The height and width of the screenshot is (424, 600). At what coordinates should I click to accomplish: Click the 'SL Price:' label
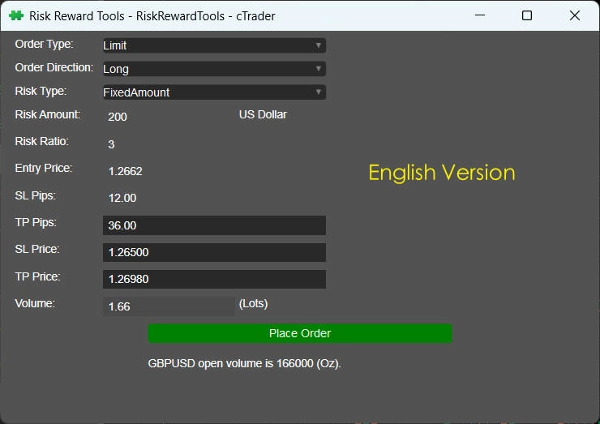click(37, 249)
